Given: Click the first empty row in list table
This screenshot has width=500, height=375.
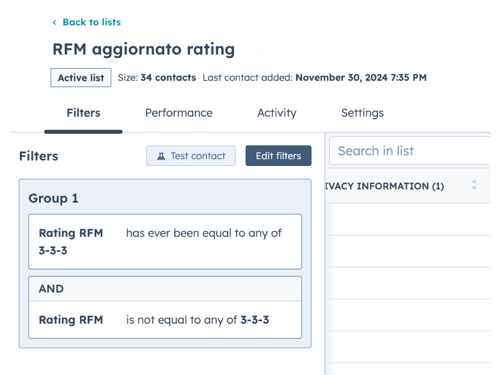Looking at the screenshot, I should 408,219.
